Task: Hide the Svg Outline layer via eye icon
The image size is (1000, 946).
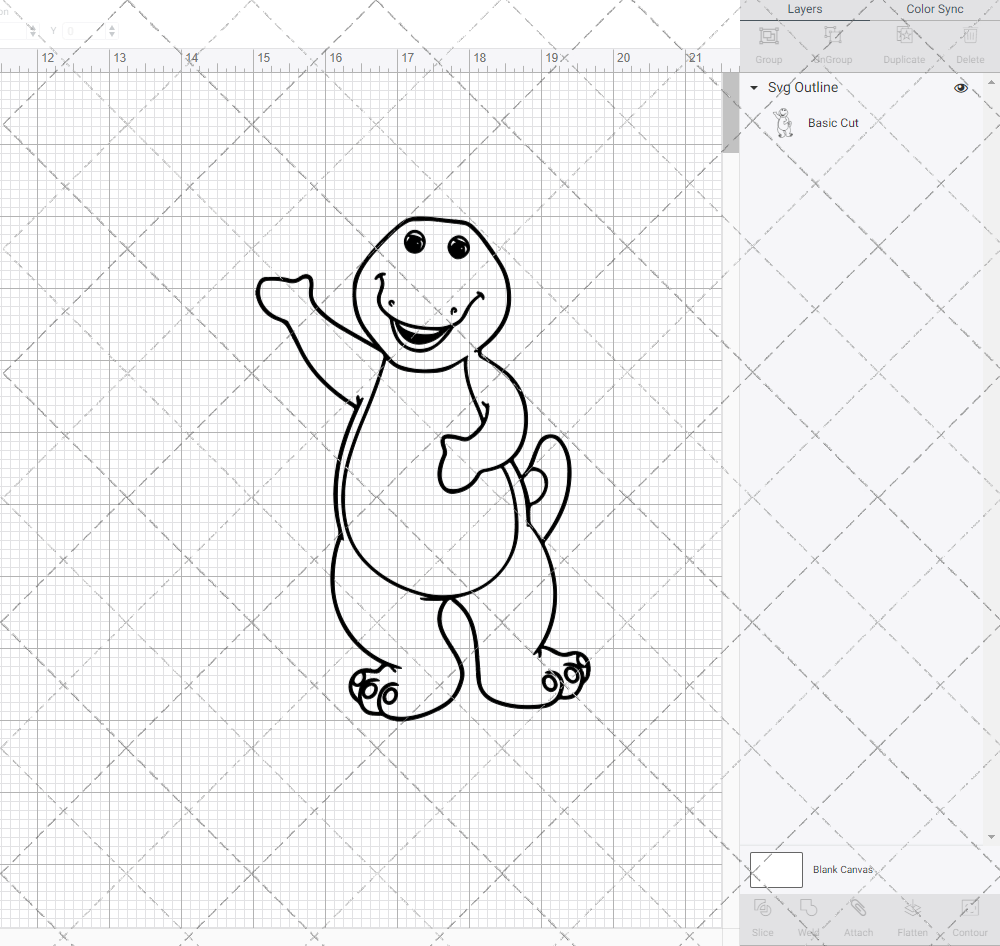Action: click(961, 88)
